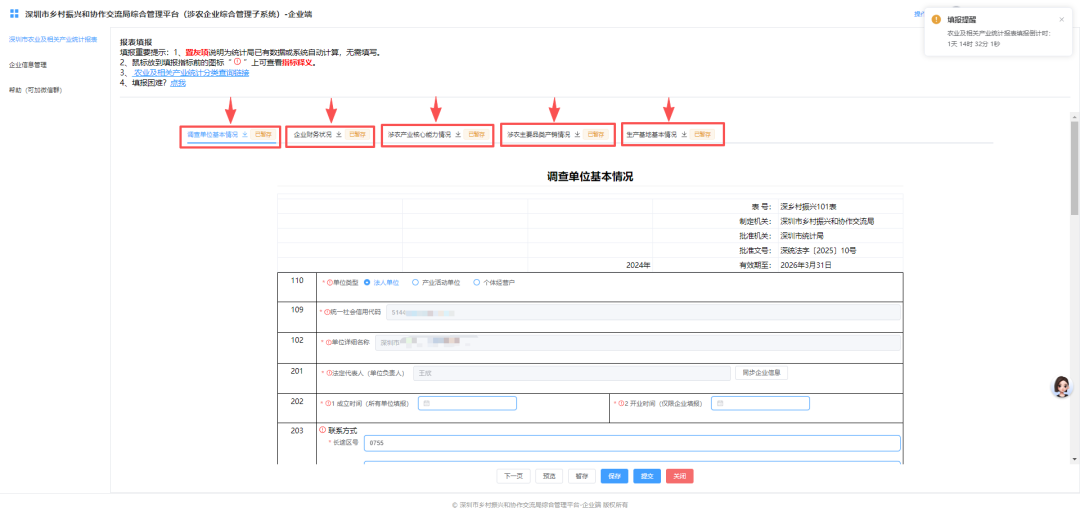Click download icon on 涉农产业核心能力情况 tab
The width and height of the screenshot is (1080, 520).
458,134
